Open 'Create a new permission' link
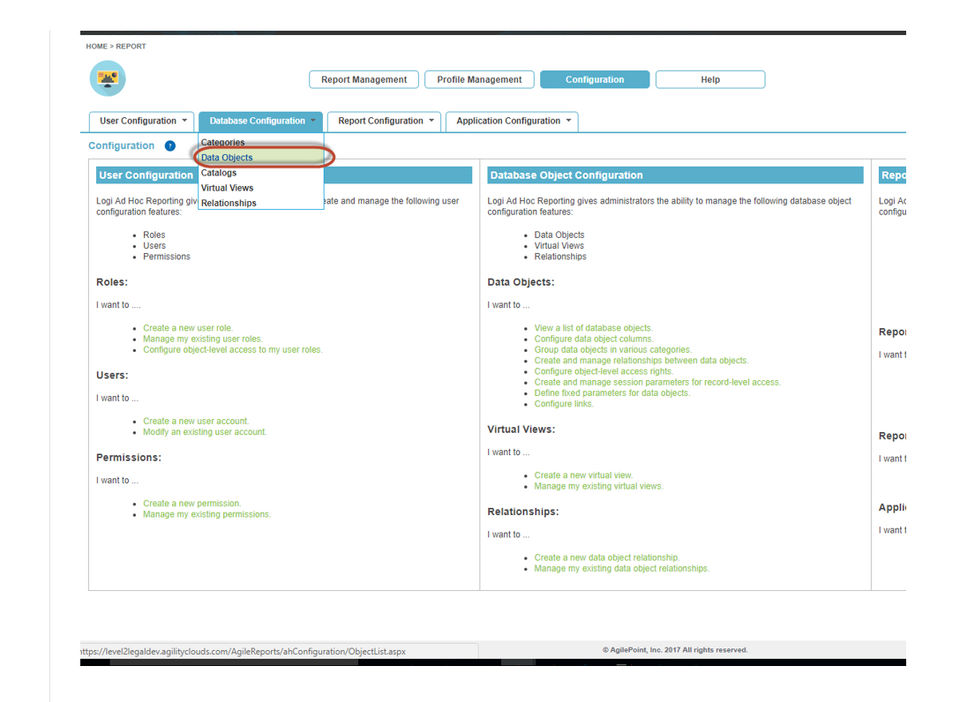 coord(192,503)
